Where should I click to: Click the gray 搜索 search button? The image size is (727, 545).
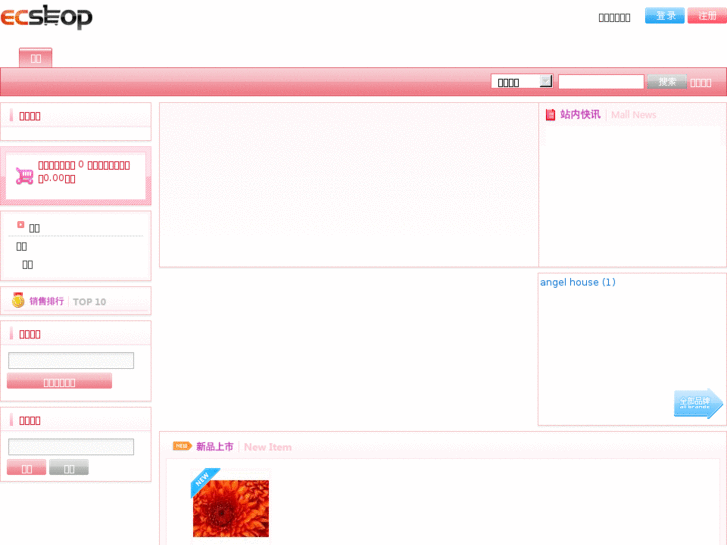pos(667,82)
